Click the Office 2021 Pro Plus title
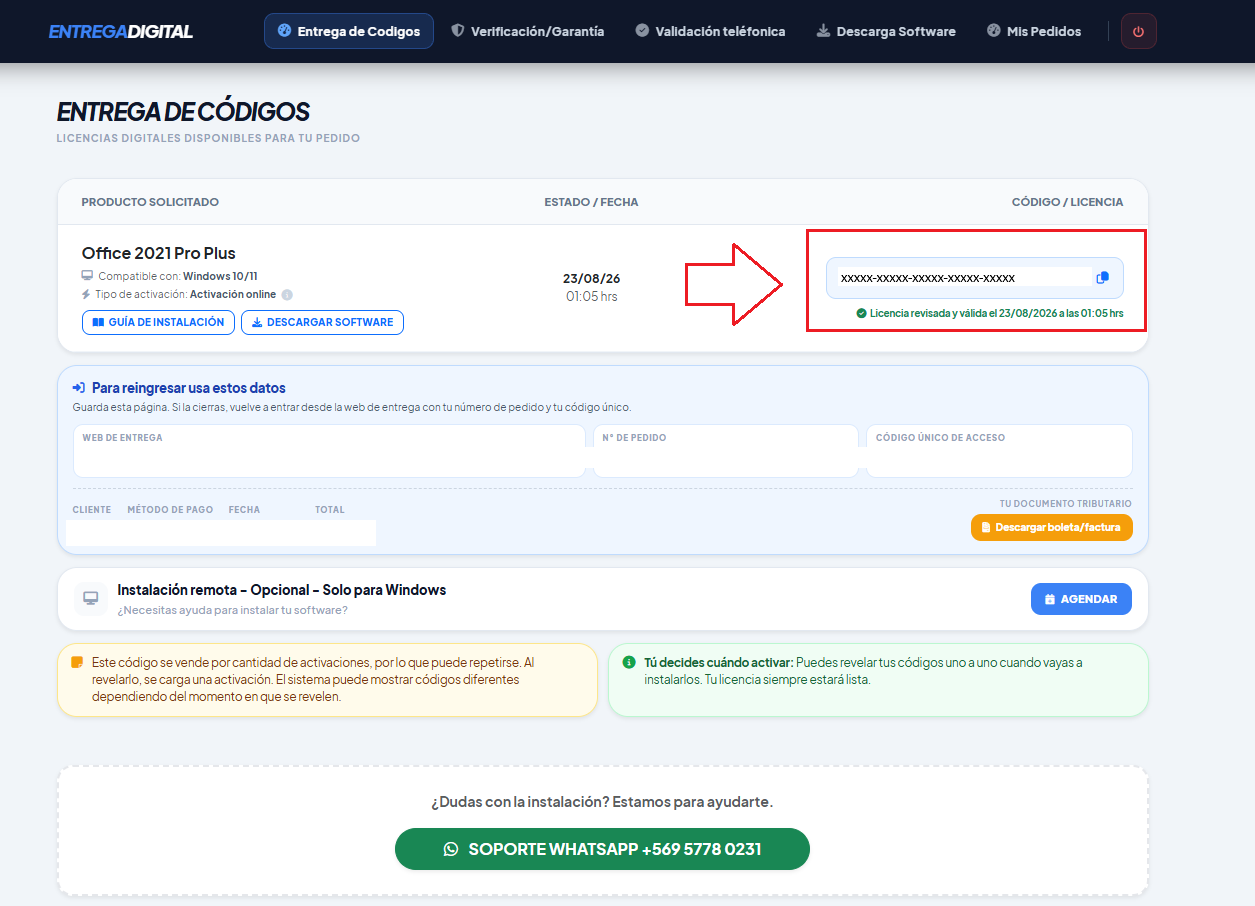 pos(159,253)
